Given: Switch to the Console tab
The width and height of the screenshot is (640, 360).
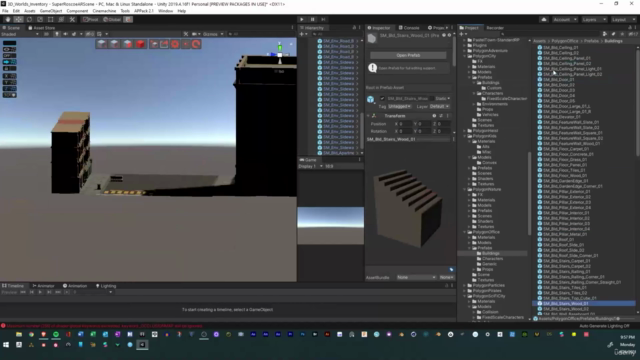Looking at the screenshot, I should click(409, 28).
